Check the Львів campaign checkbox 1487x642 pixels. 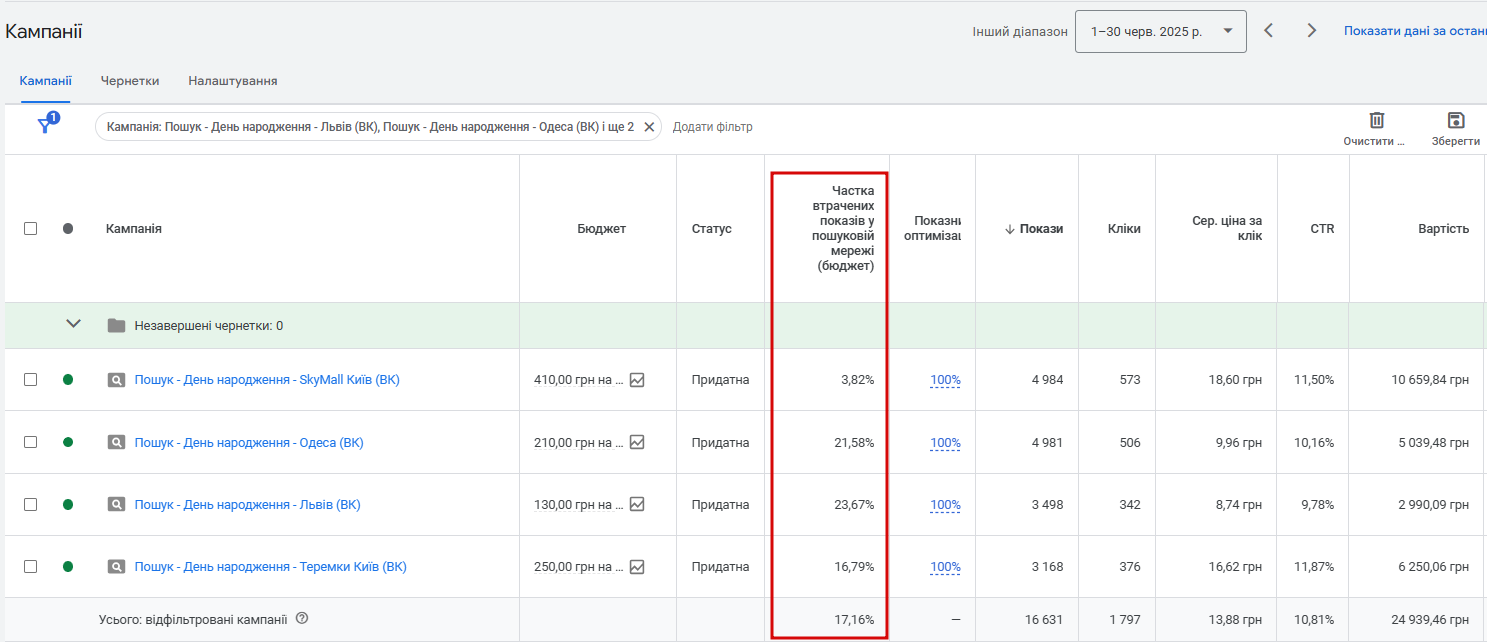click(x=31, y=505)
